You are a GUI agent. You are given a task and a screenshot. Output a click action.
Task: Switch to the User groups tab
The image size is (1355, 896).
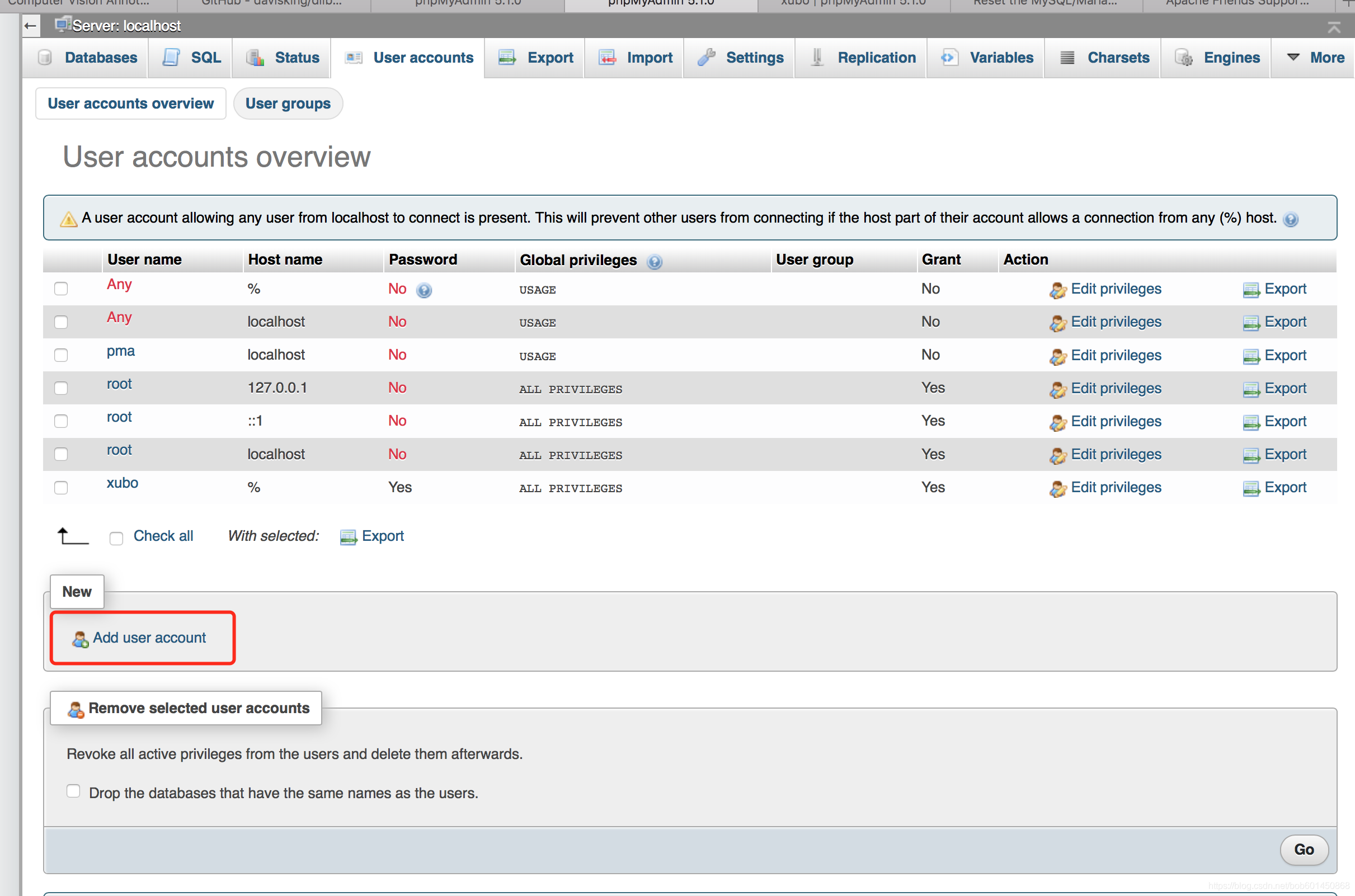(x=288, y=103)
